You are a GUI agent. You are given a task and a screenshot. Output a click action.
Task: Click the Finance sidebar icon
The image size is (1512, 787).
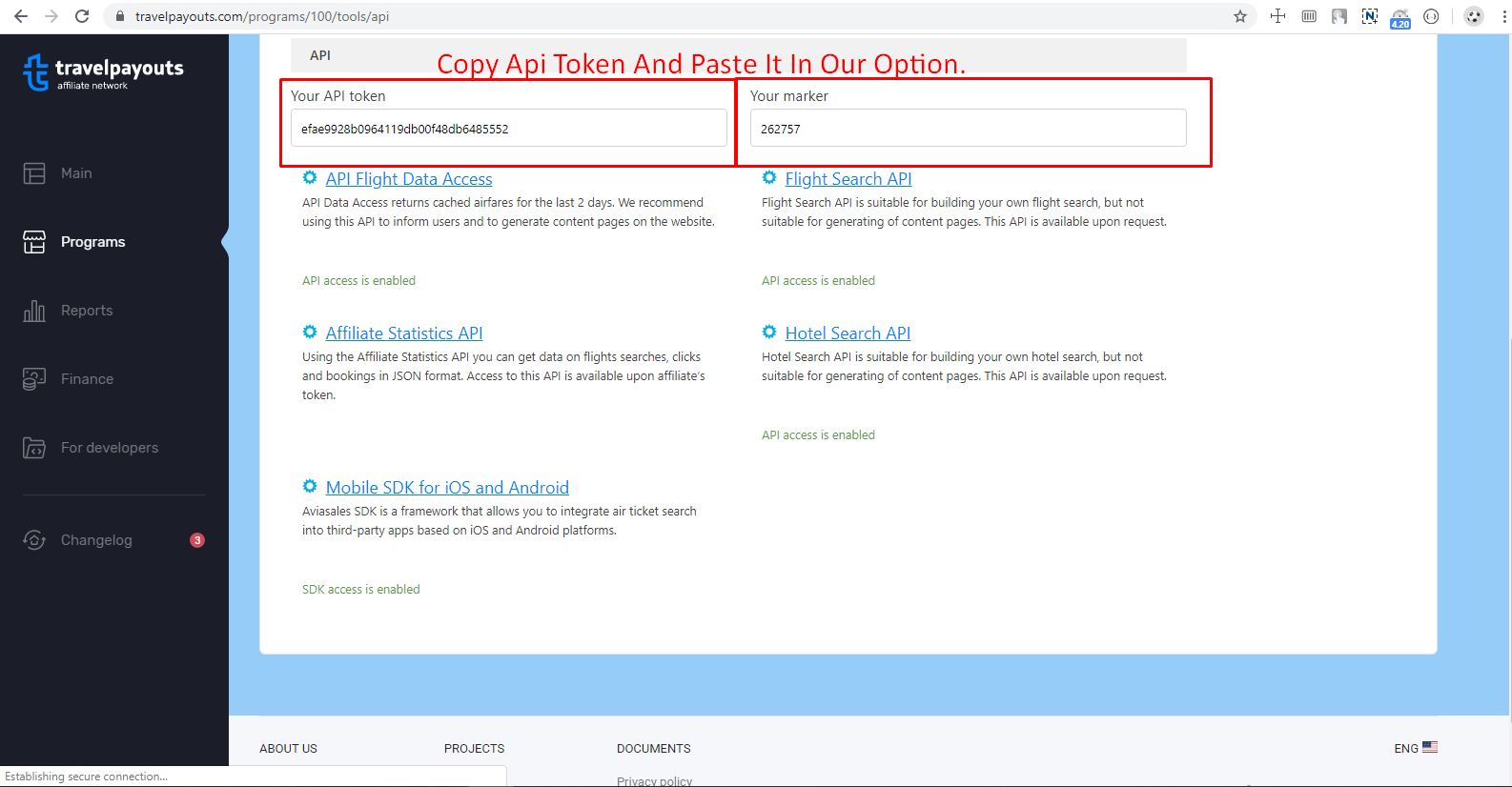[x=34, y=379]
